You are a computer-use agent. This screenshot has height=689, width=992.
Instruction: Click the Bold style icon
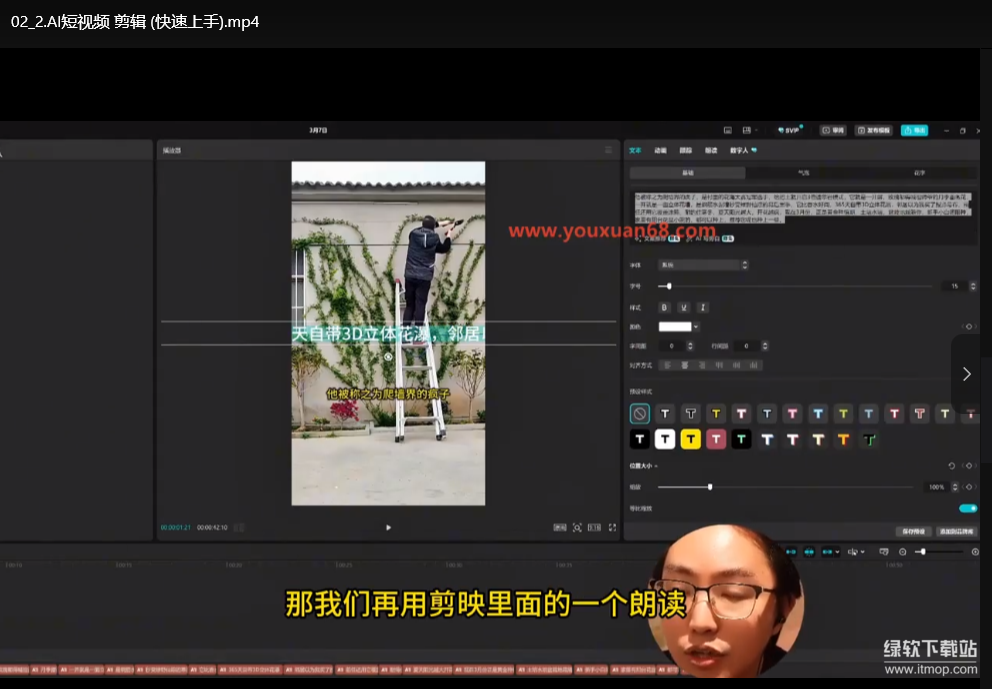click(664, 307)
